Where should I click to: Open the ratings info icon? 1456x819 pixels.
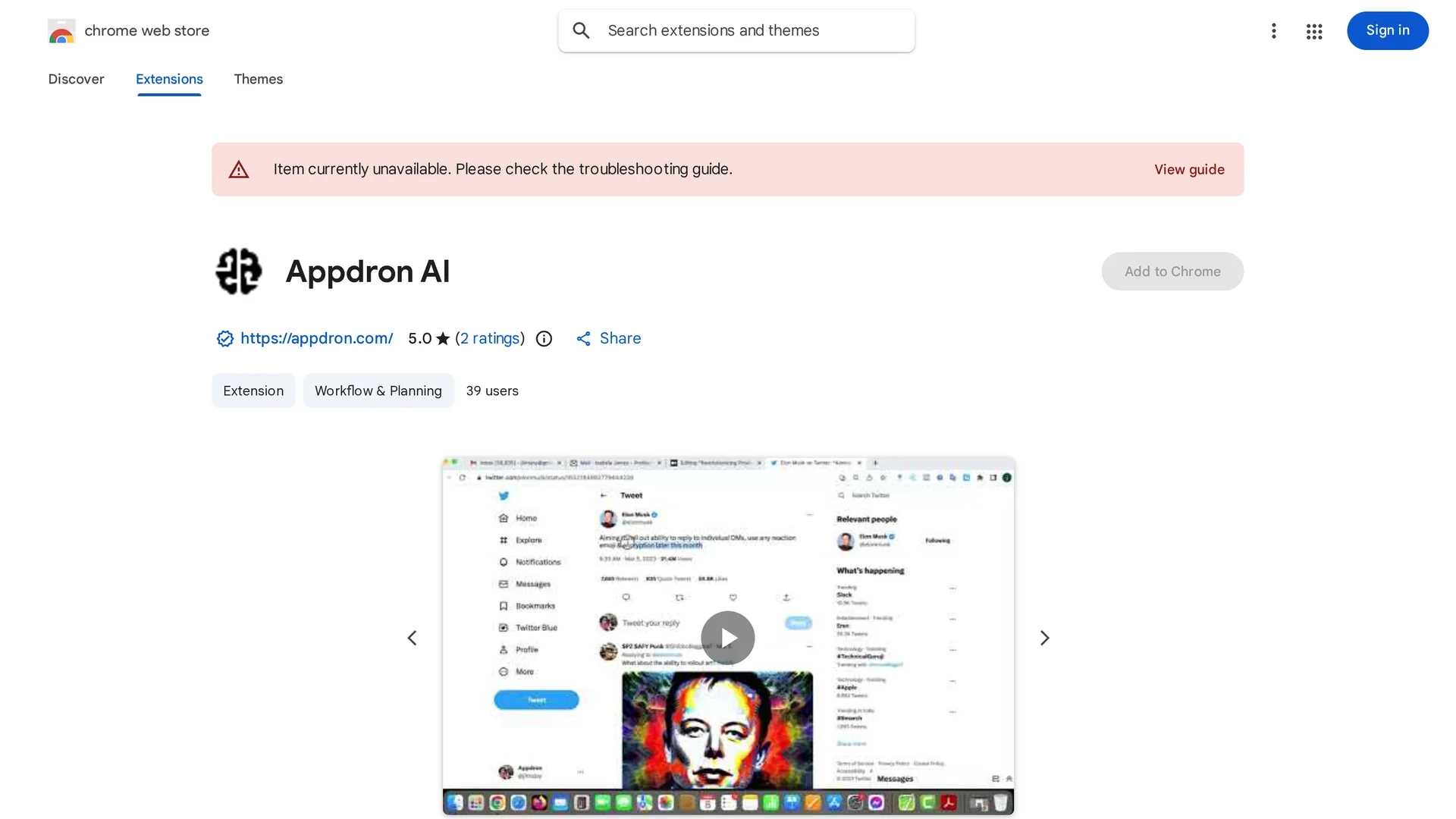[x=544, y=339]
